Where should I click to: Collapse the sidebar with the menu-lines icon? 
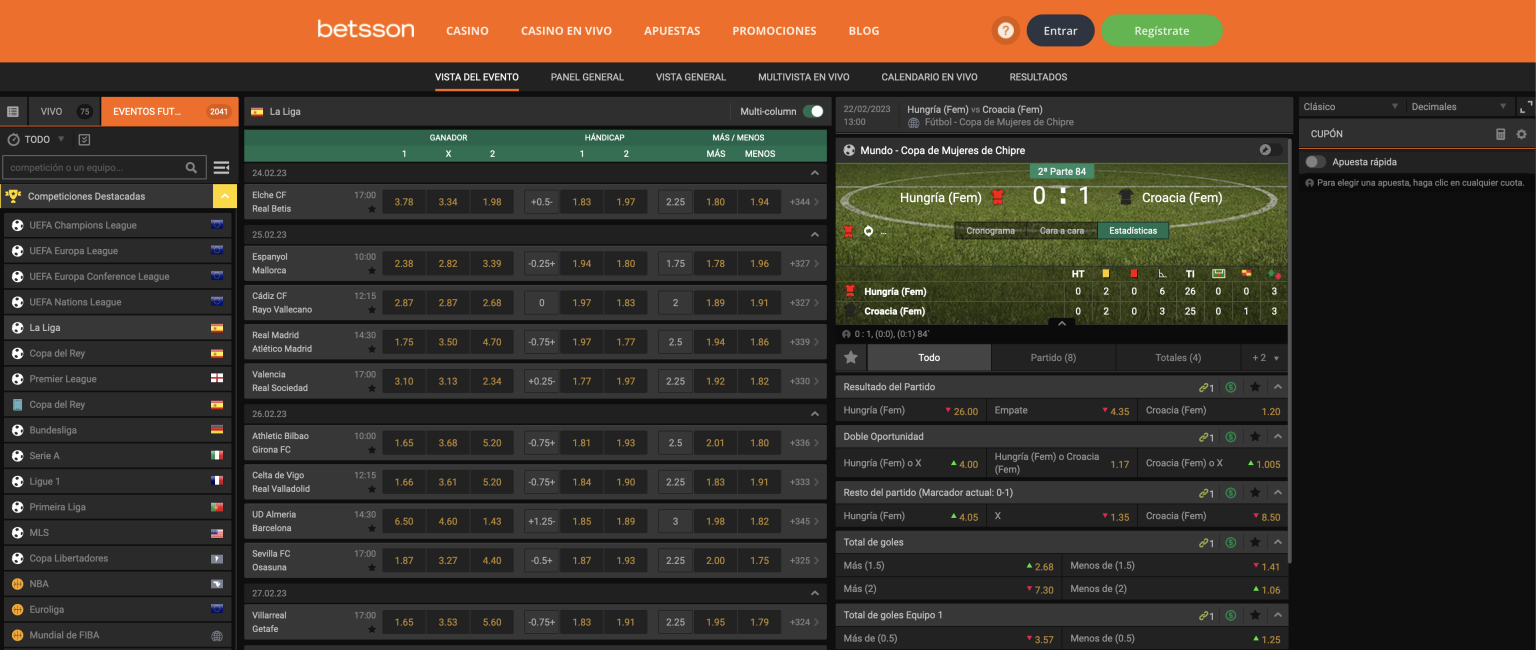pyautogui.click(x=221, y=168)
